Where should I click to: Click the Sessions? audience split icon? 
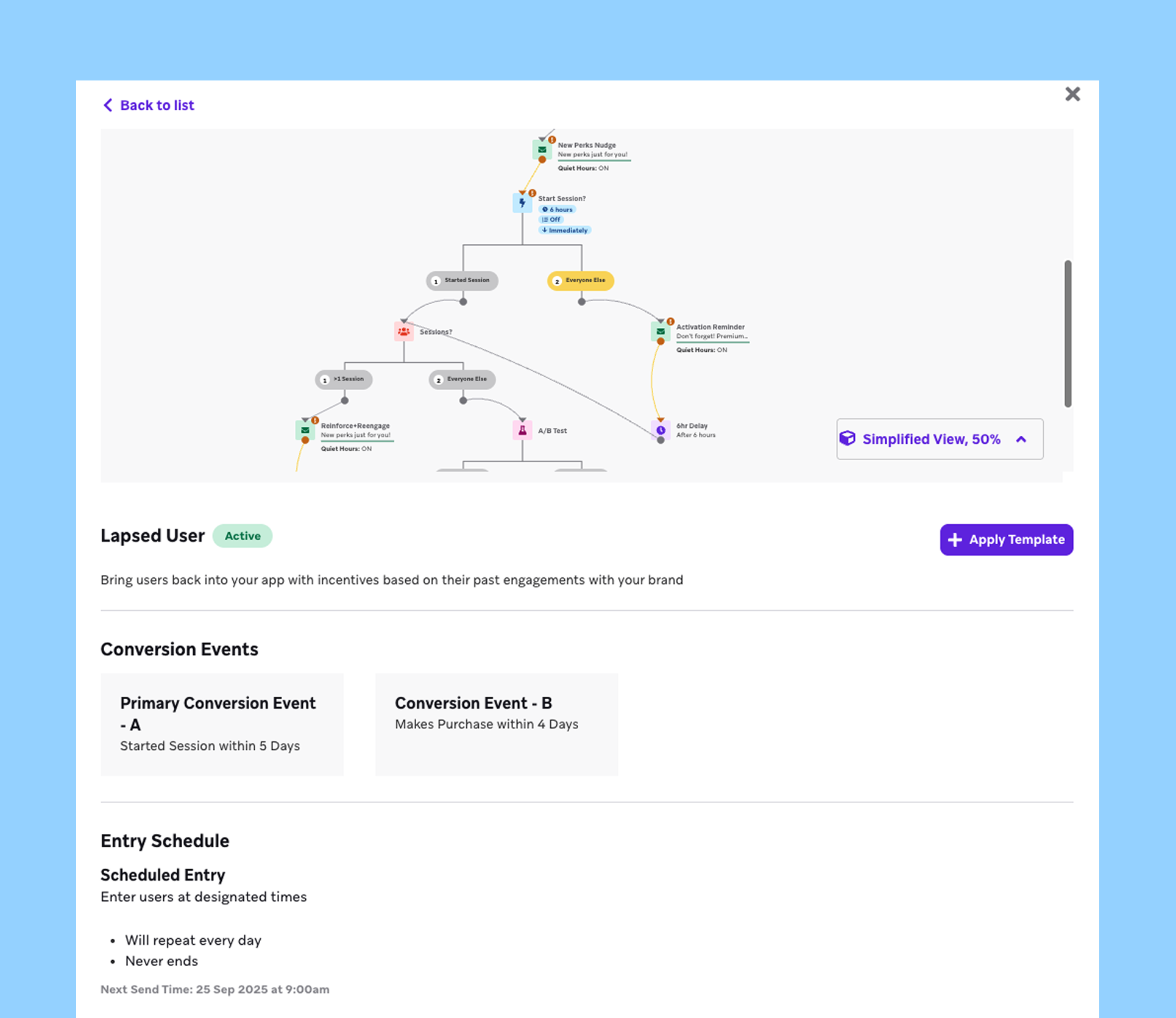click(403, 332)
